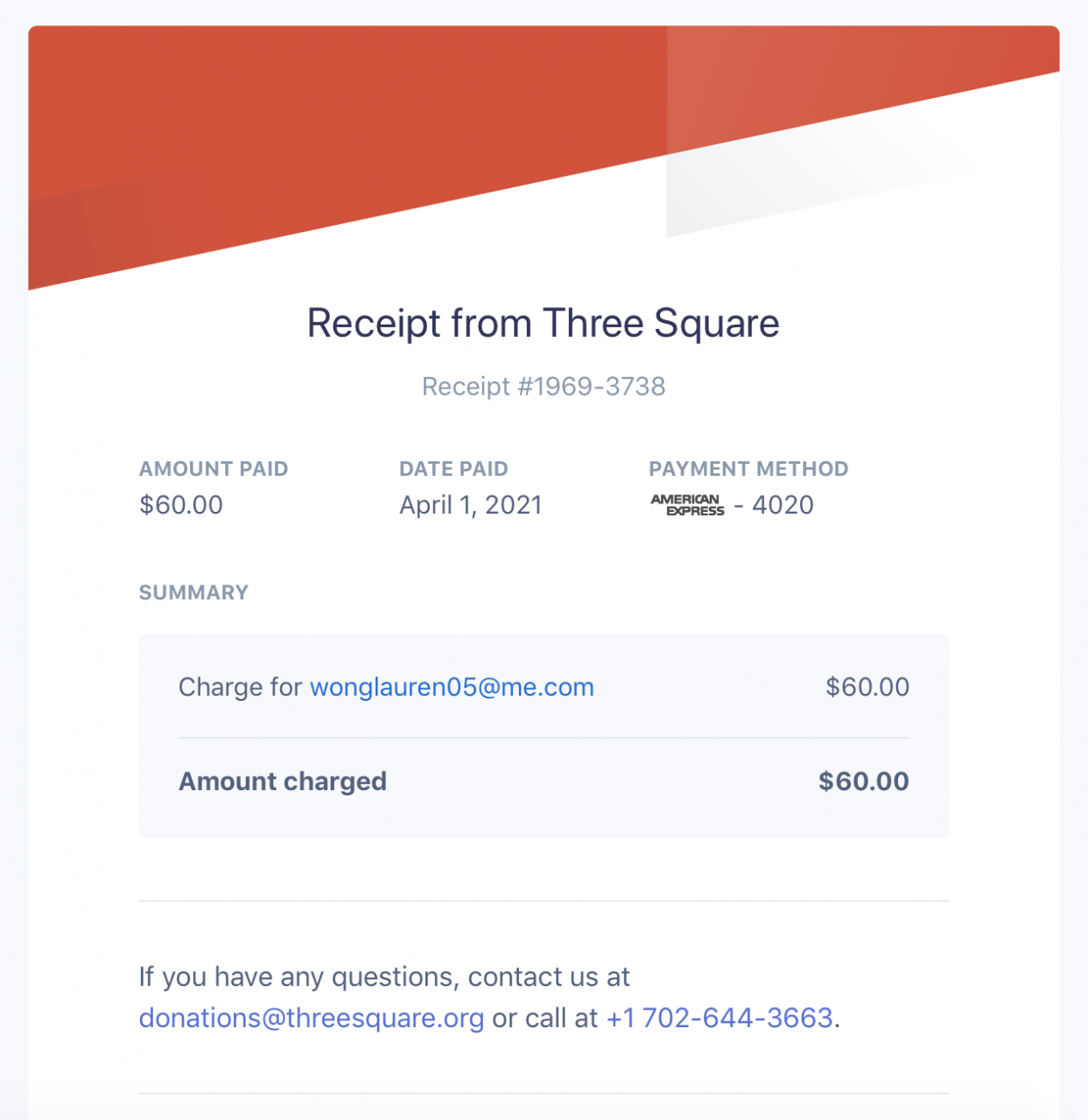This screenshot has height=1120, width=1088.
Task: Click the American Express card logo
Action: pos(687,505)
